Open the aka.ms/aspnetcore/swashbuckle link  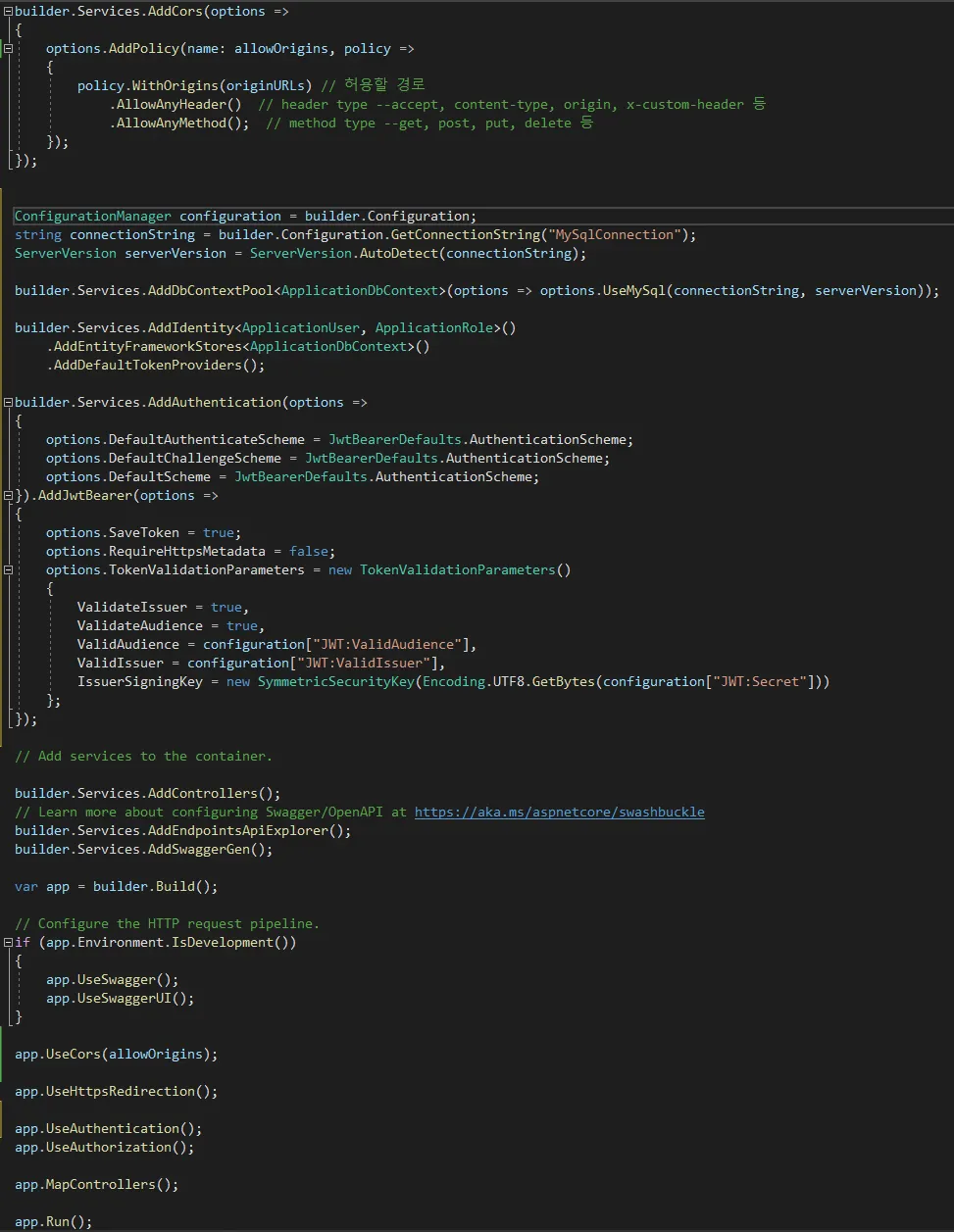559,813
